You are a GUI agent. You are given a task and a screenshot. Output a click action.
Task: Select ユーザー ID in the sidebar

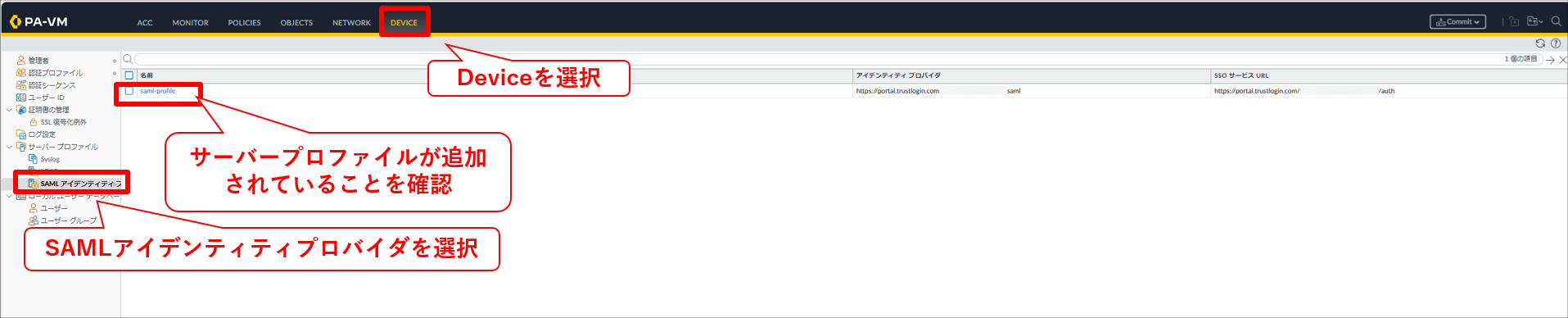46,98
